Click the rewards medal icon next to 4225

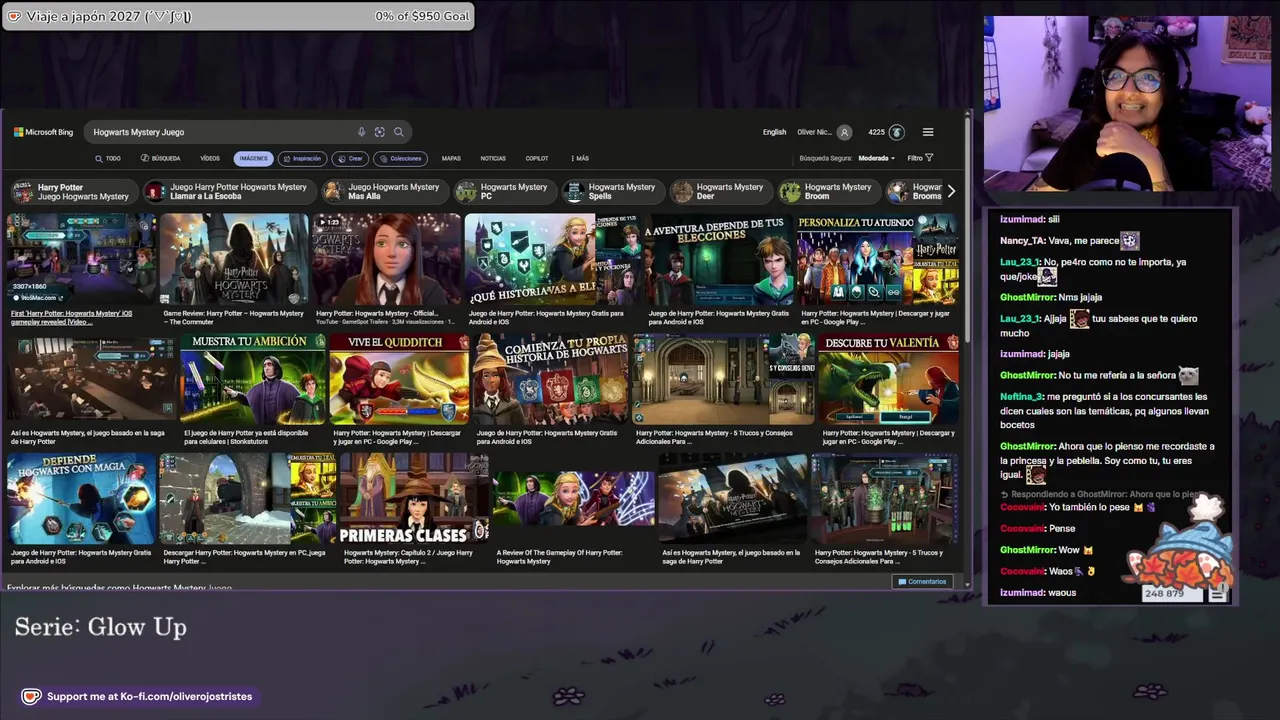point(896,132)
